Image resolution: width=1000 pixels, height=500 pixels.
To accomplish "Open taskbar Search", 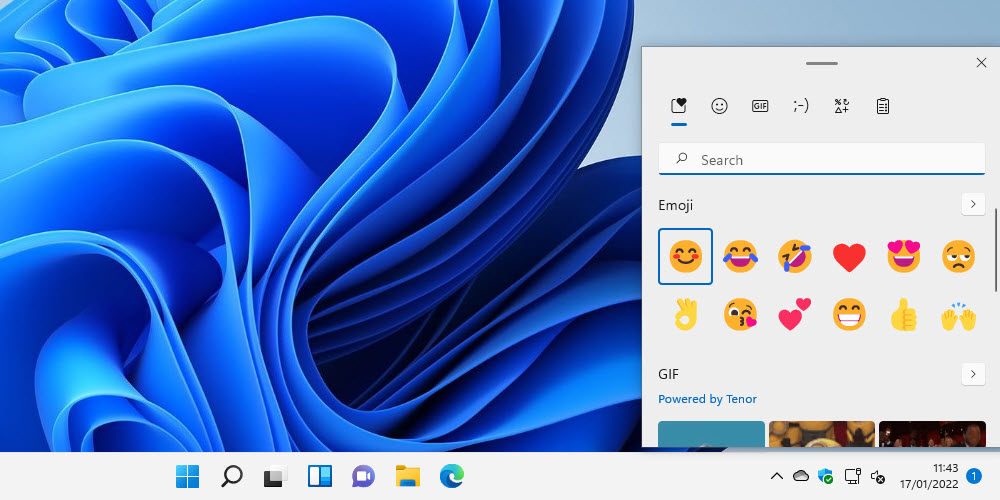I will pyautogui.click(x=232, y=476).
